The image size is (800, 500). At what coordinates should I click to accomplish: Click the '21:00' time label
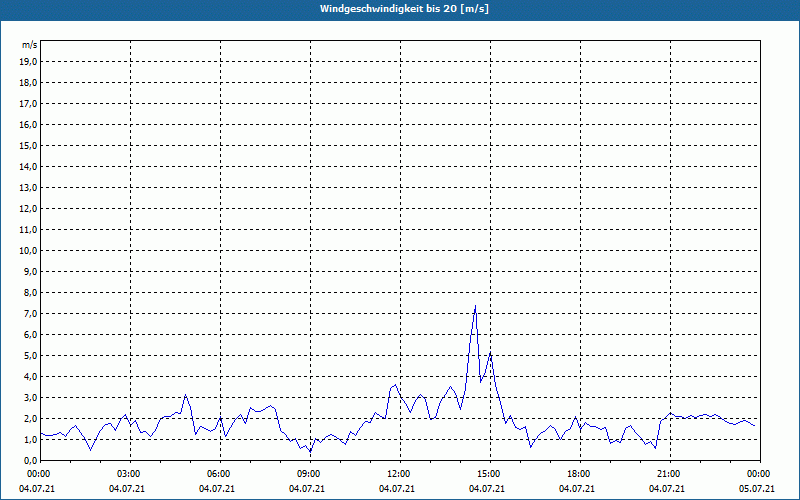pyautogui.click(x=670, y=474)
